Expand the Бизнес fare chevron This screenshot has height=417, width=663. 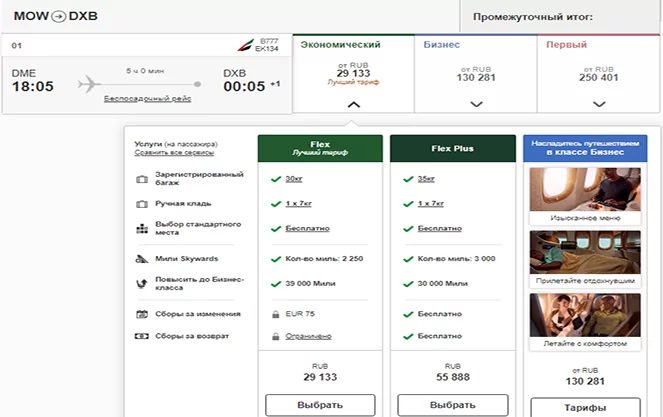pos(477,104)
